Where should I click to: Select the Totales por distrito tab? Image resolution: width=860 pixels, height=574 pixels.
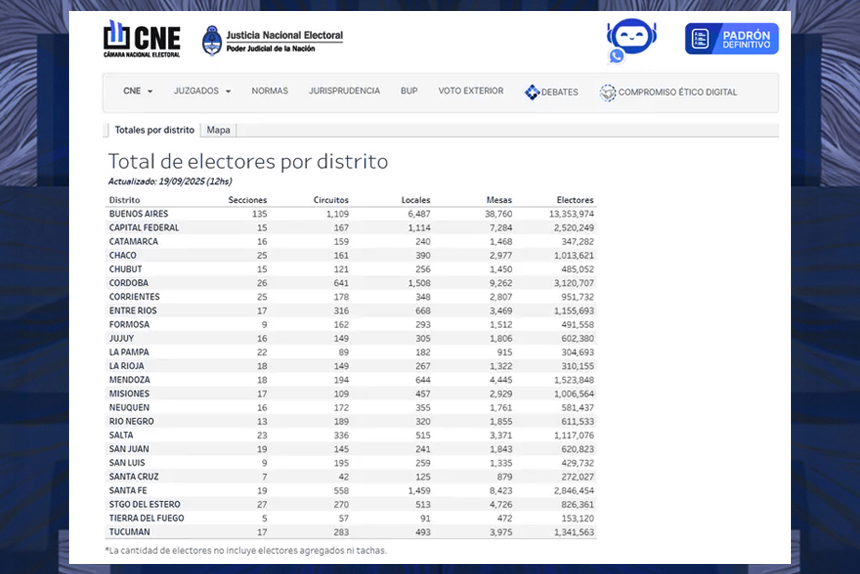(x=154, y=130)
